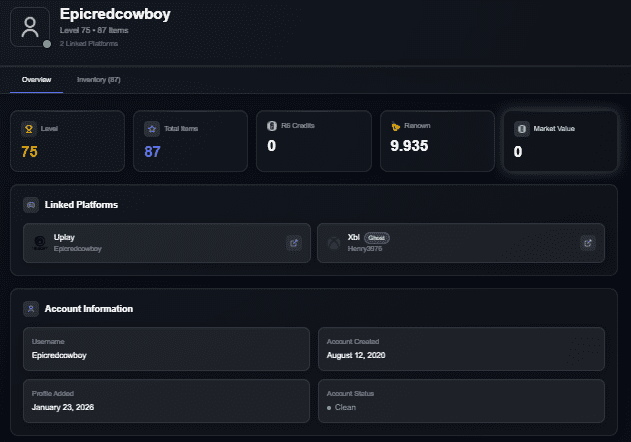Click the Level trophy icon
Screen dimensions: 631x442
pyautogui.click(x=28, y=129)
